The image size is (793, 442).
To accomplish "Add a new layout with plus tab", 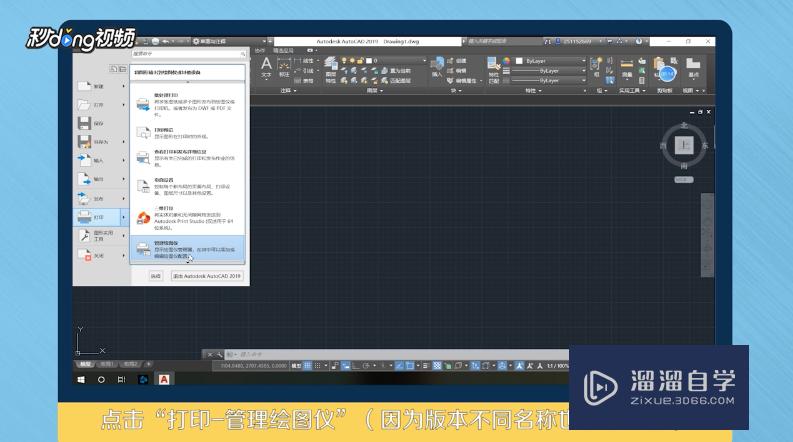I will pos(149,364).
